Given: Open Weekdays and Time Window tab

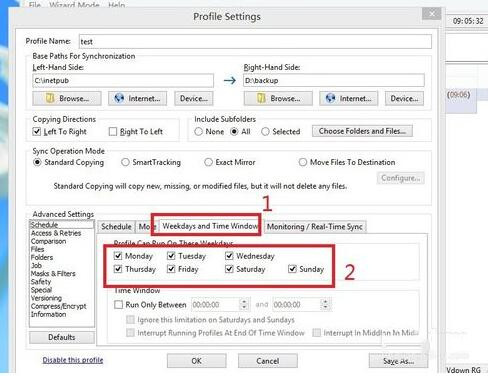Looking at the screenshot, I should click(210, 226).
